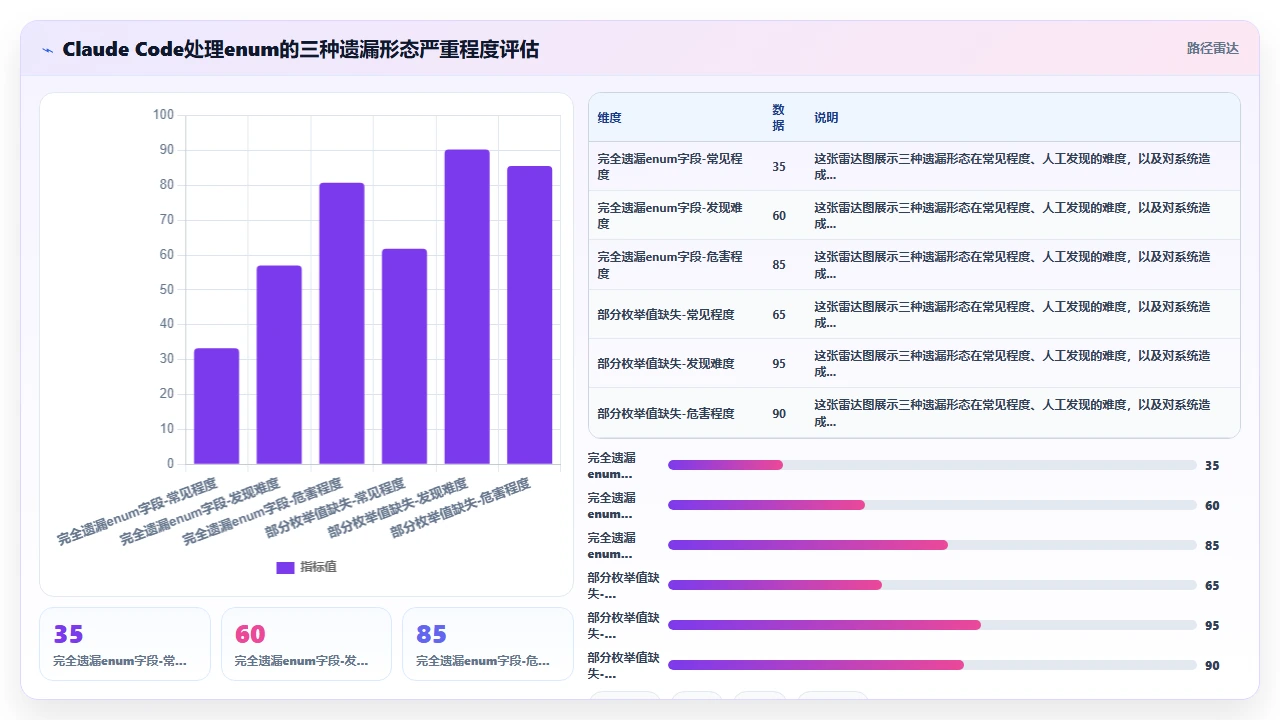Click table value 90 in data column
Image resolution: width=1280 pixels, height=720 pixels.
click(x=779, y=414)
